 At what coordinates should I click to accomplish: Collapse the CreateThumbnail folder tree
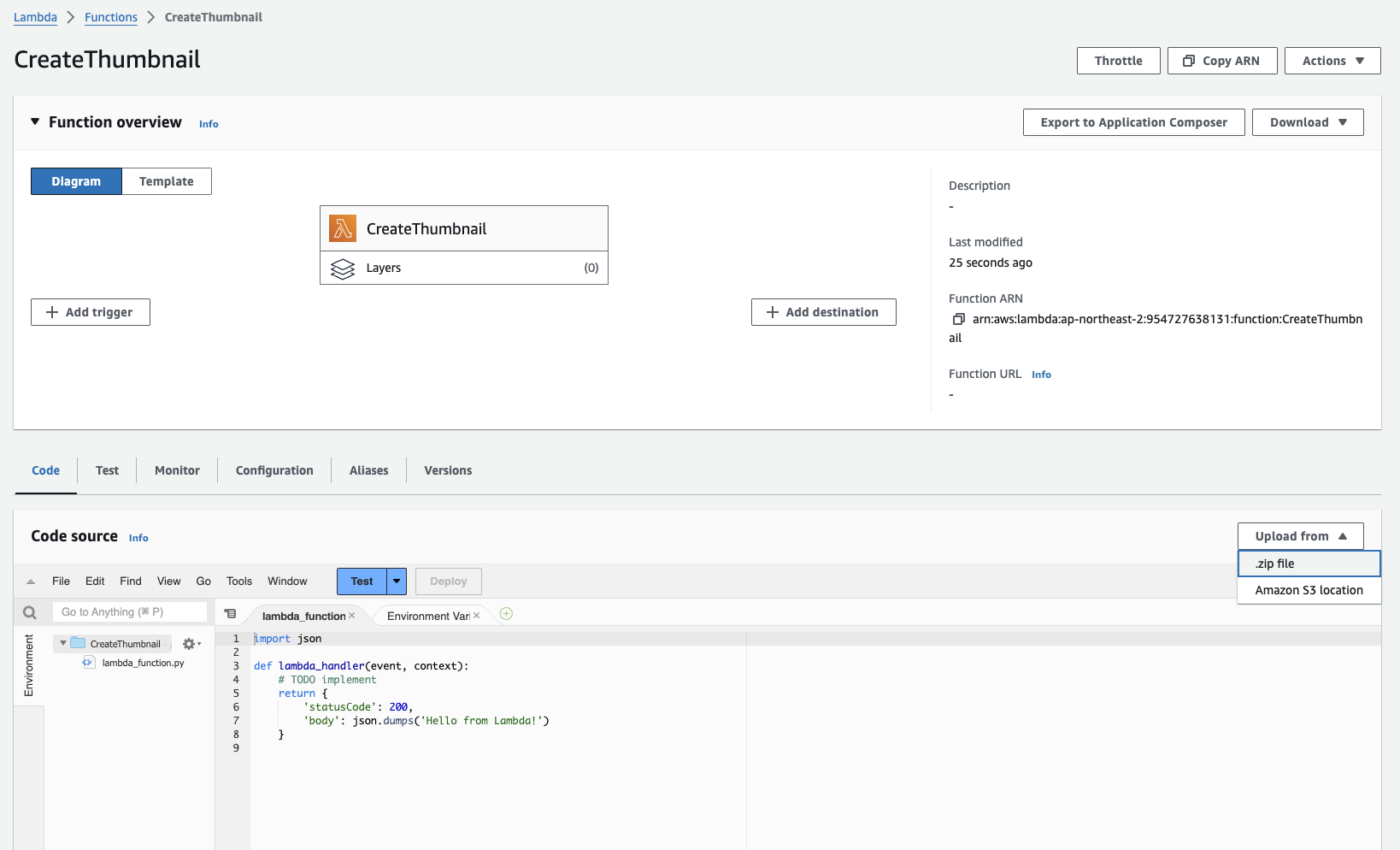click(x=63, y=643)
